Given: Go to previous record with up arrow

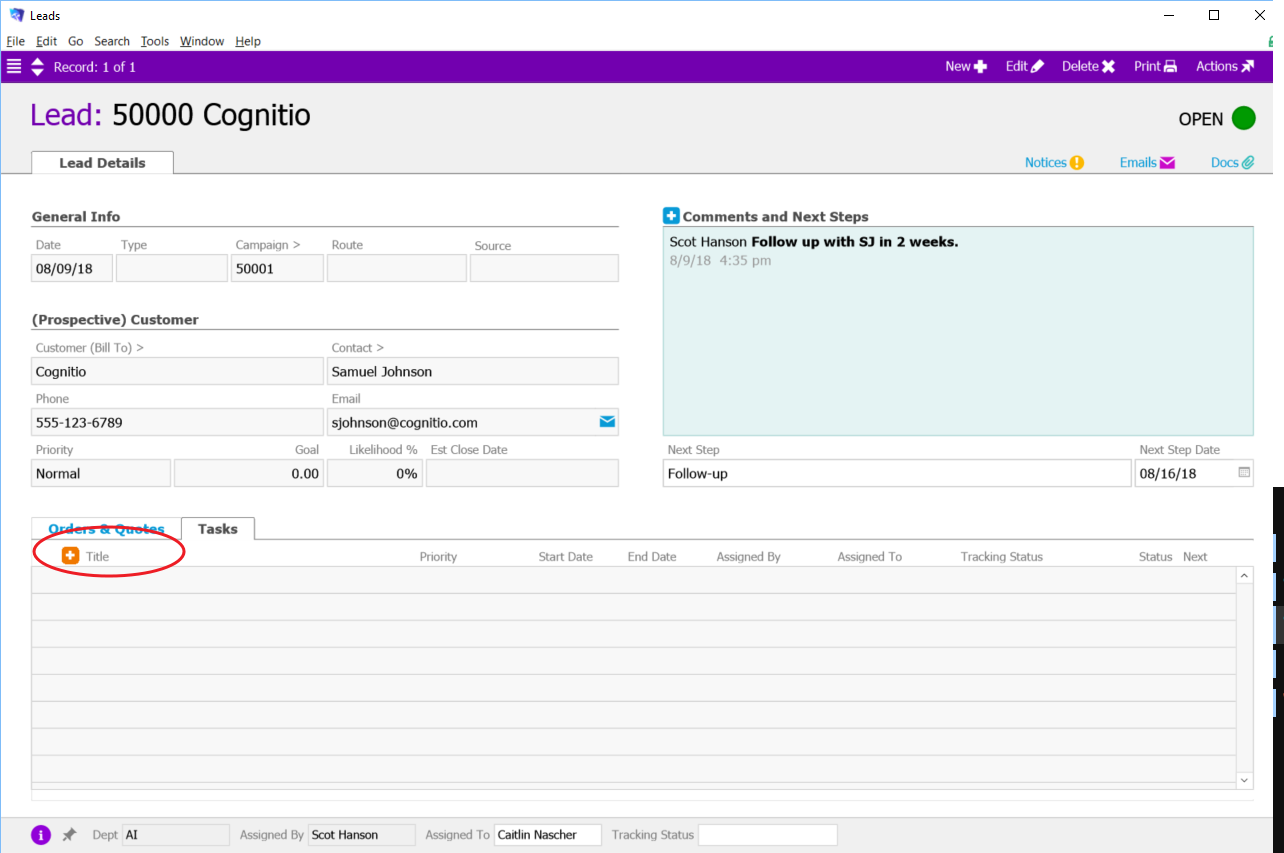Looking at the screenshot, I should [x=38, y=61].
